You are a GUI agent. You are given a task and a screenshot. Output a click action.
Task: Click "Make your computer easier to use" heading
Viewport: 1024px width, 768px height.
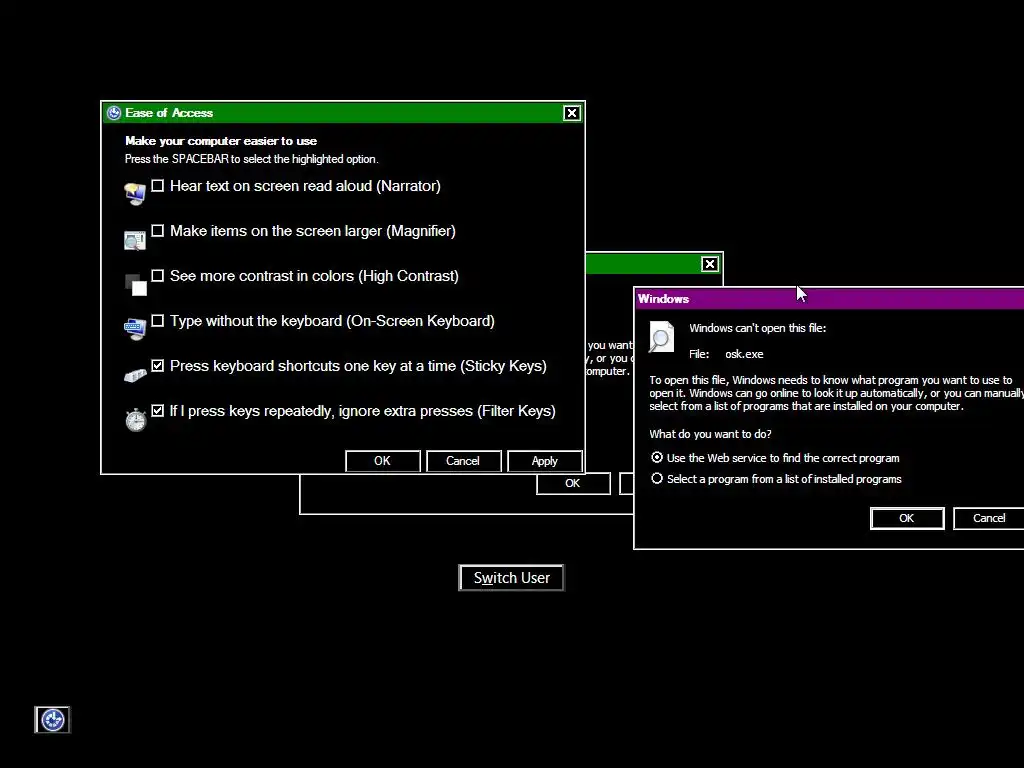pyautogui.click(x=221, y=141)
